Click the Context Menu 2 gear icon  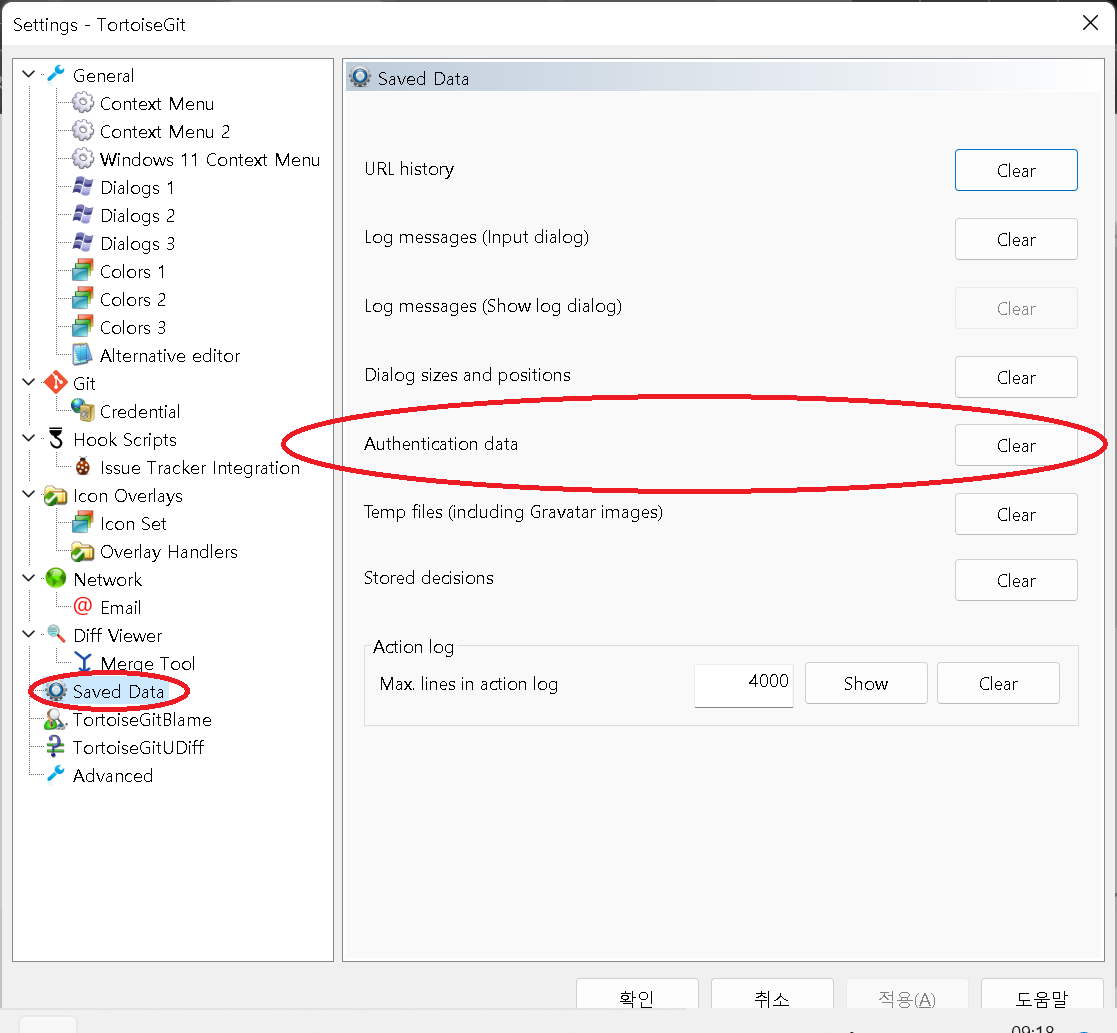[83, 130]
